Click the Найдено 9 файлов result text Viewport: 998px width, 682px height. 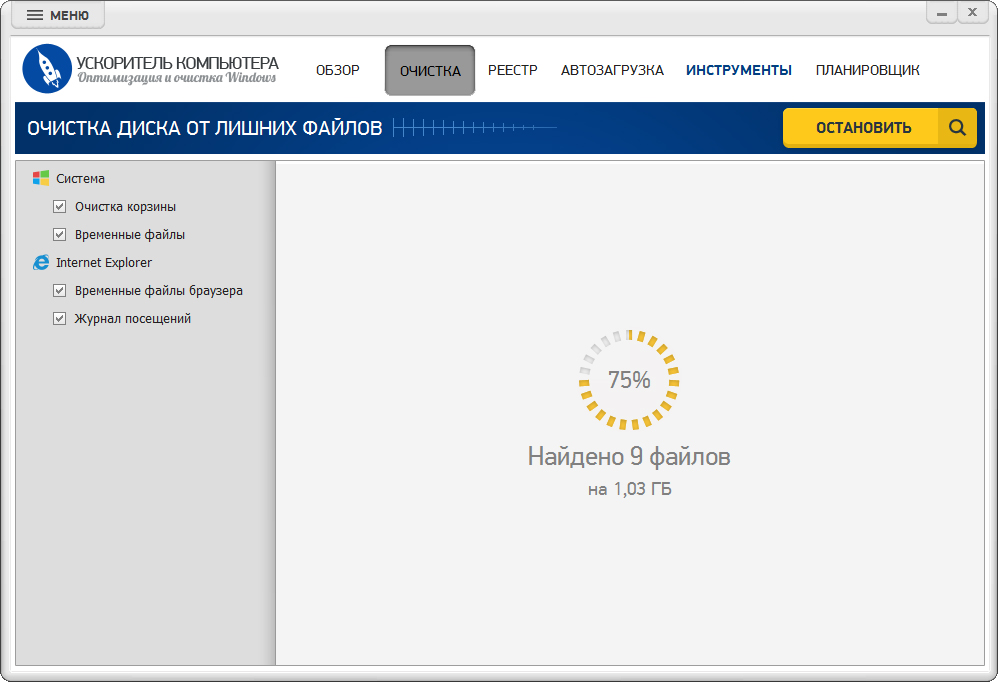(629, 457)
